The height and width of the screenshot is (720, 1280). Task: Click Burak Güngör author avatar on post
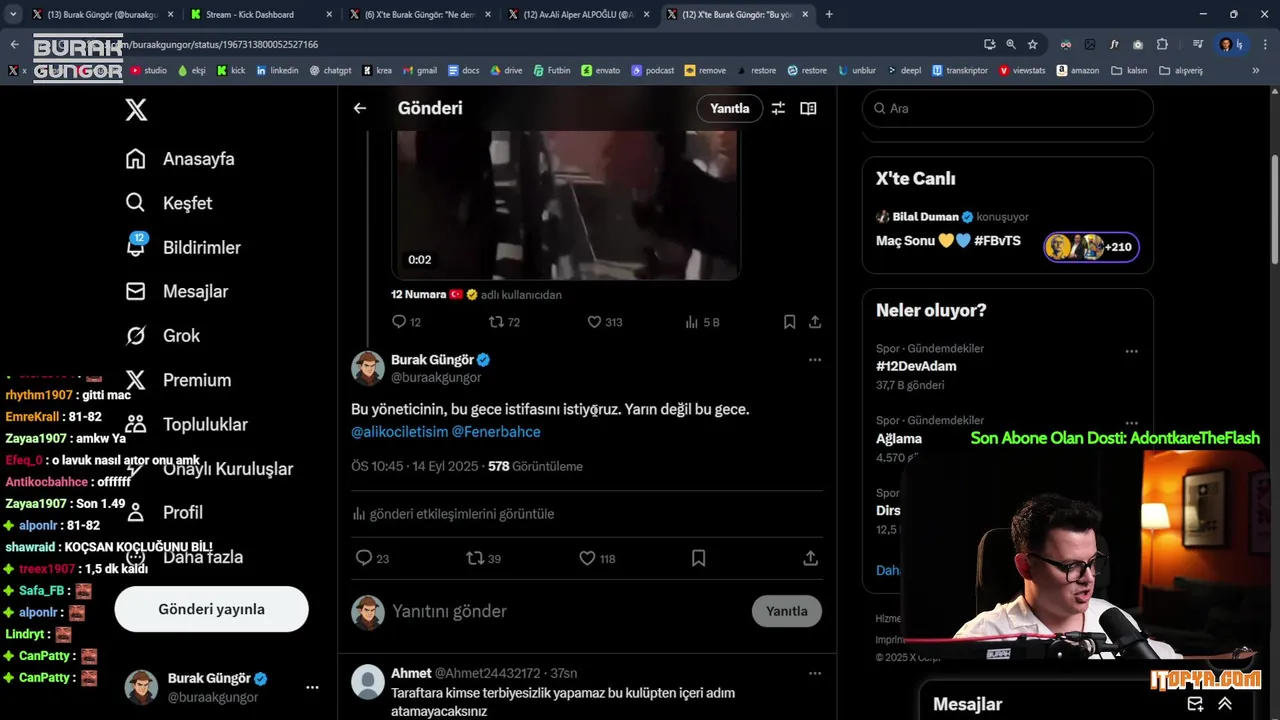click(x=368, y=368)
